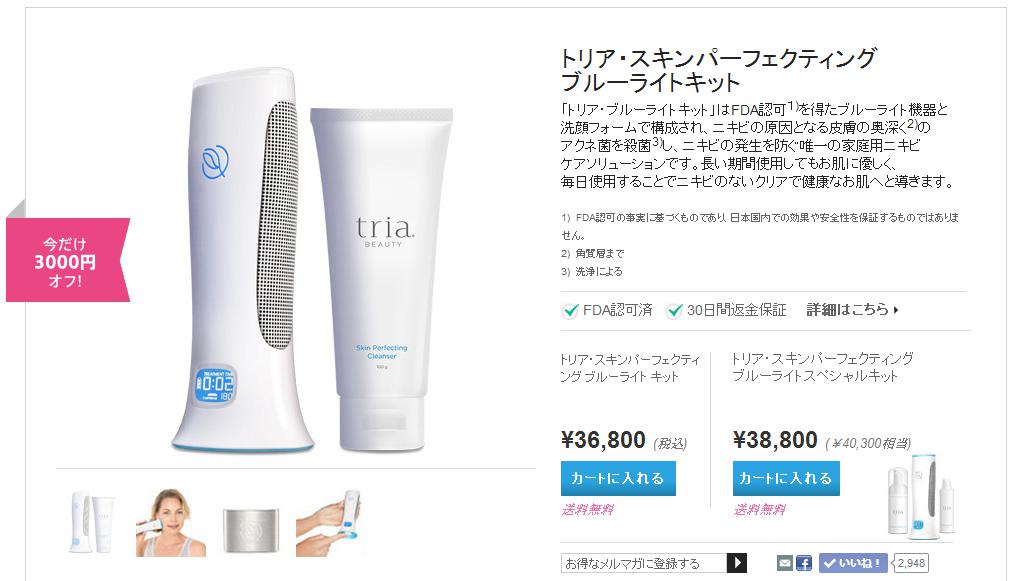Screen dimensions: 1027x581
Task: Click the お得なメルマガに登録する input field
Action: click(644, 563)
